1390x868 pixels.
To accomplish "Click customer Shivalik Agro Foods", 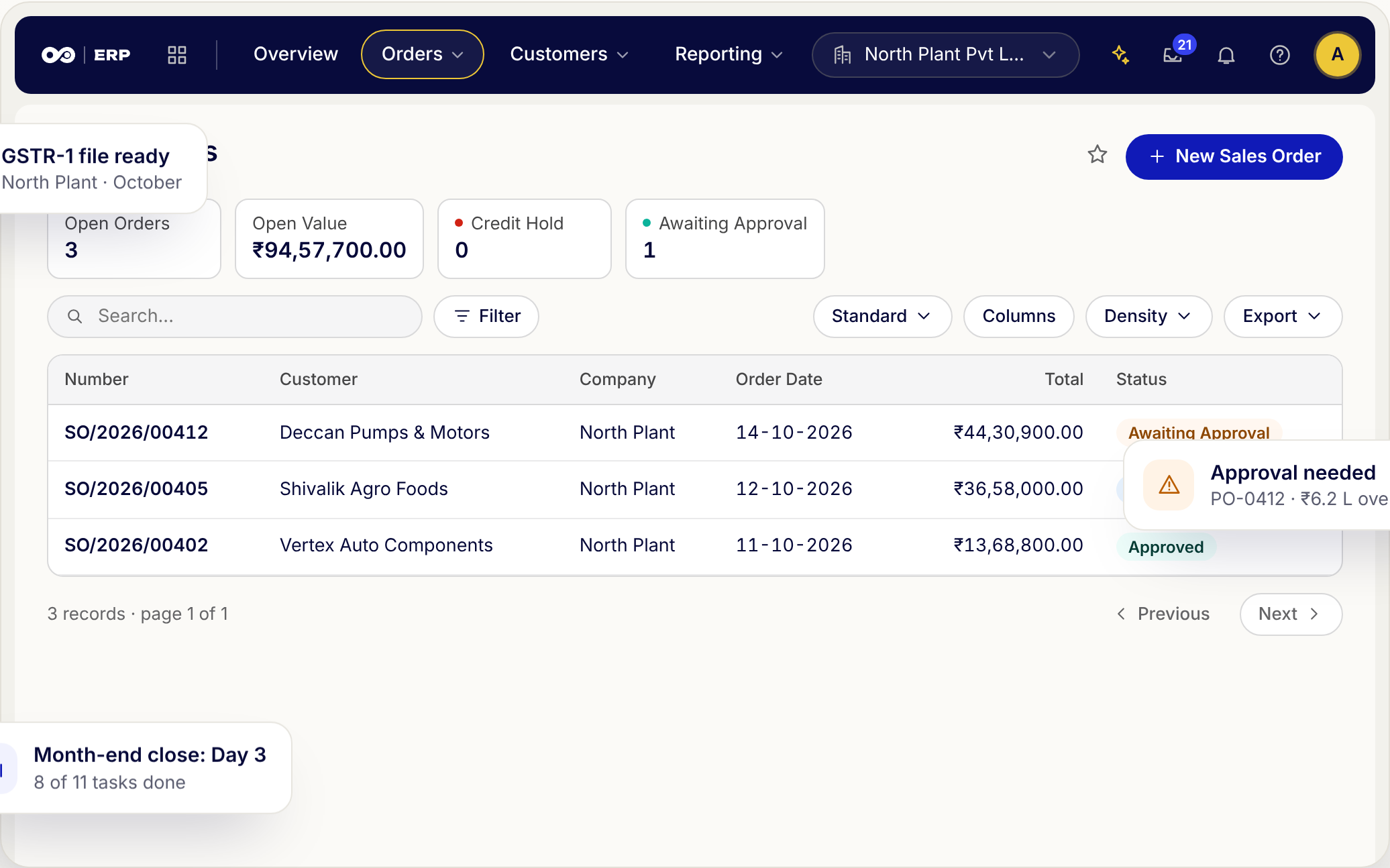I will tap(364, 489).
